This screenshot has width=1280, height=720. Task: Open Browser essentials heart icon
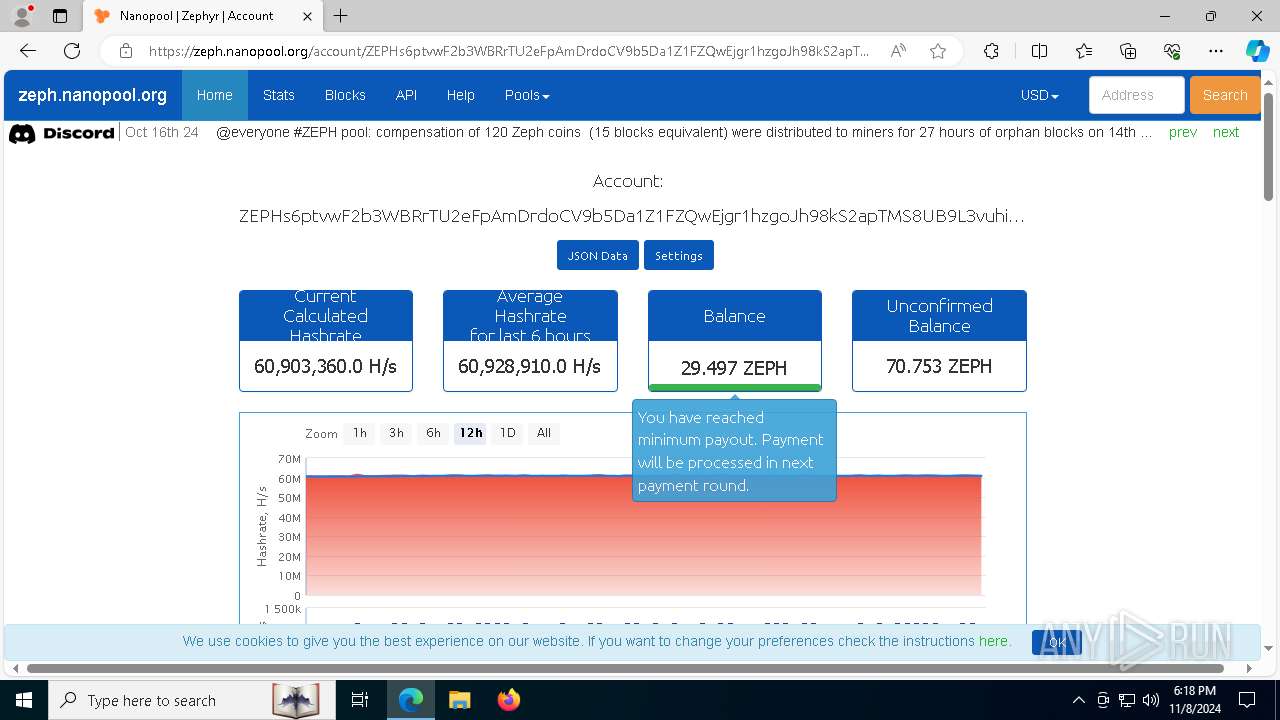[1172, 51]
